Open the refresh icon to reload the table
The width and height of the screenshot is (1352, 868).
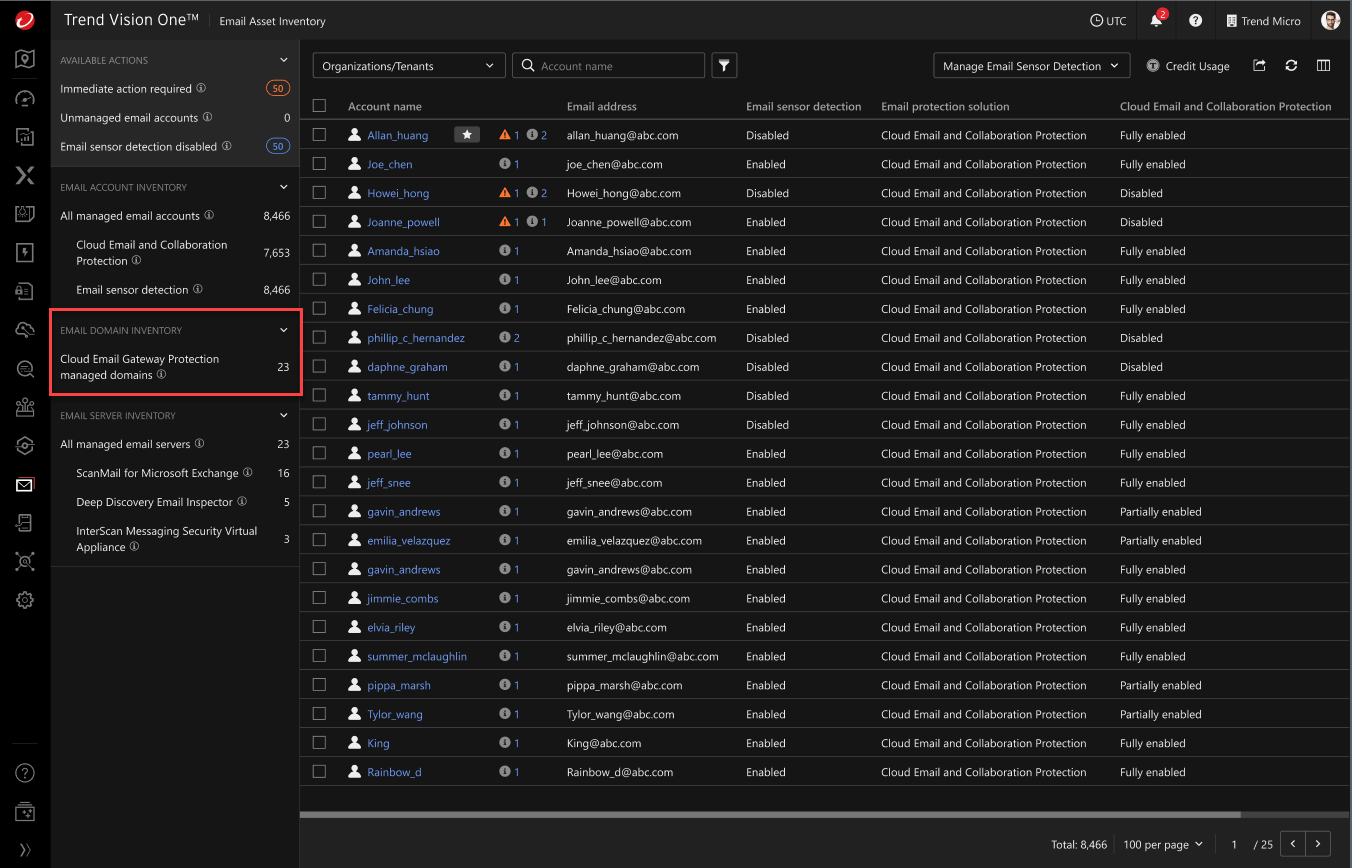pyautogui.click(x=1291, y=66)
